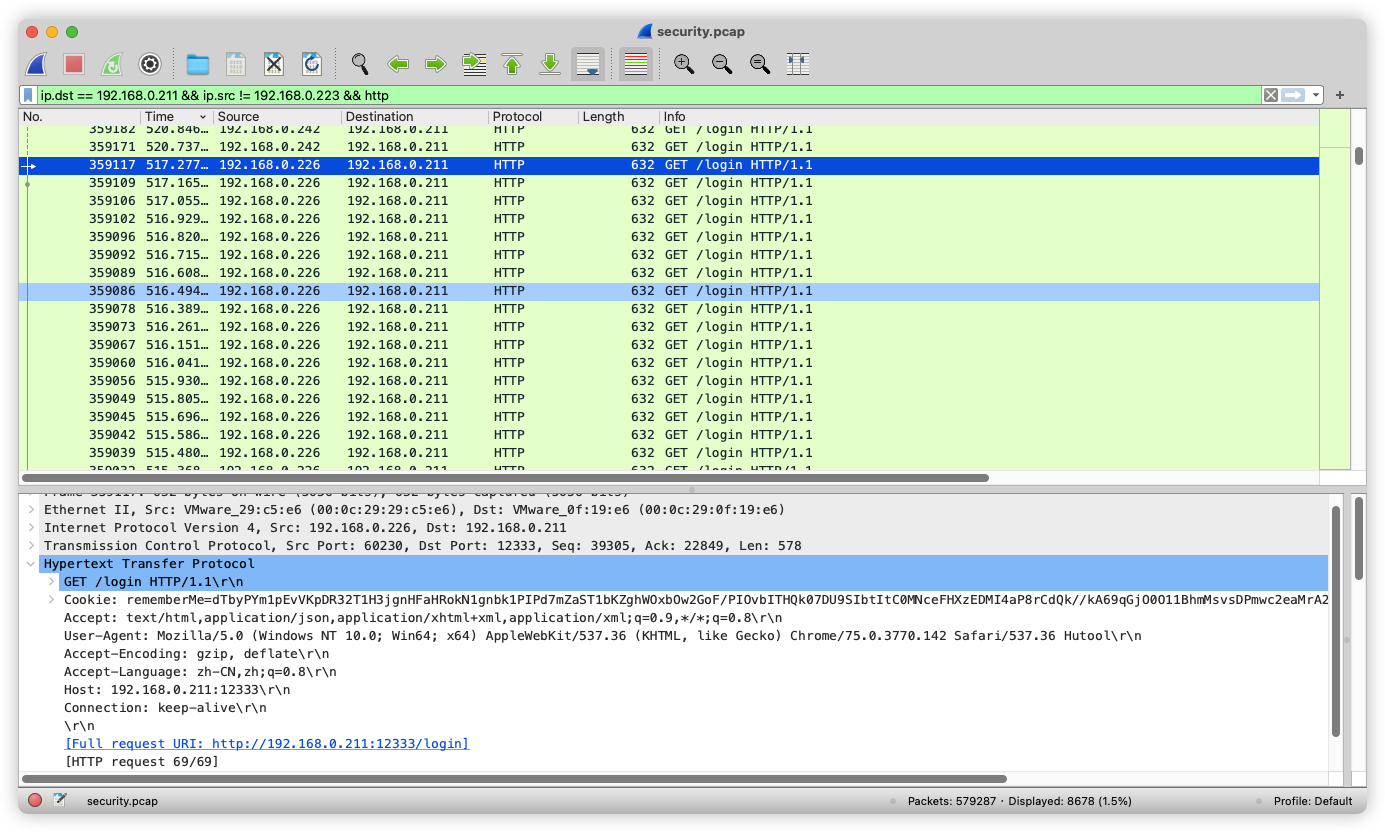Sort by the No. column

(80, 117)
